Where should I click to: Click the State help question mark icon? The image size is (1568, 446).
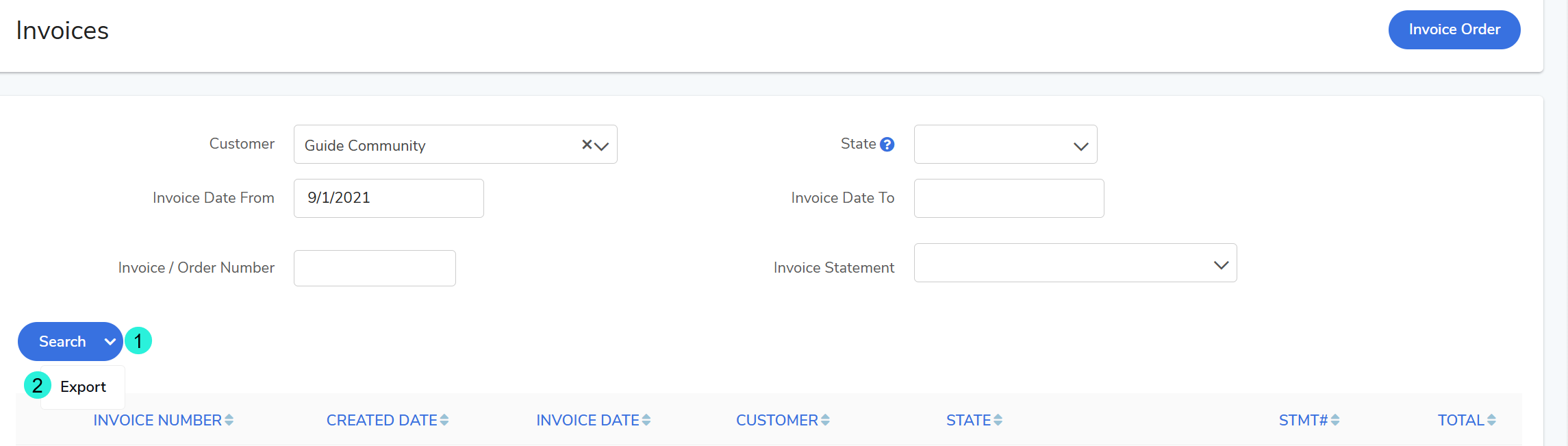click(x=887, y=145)
